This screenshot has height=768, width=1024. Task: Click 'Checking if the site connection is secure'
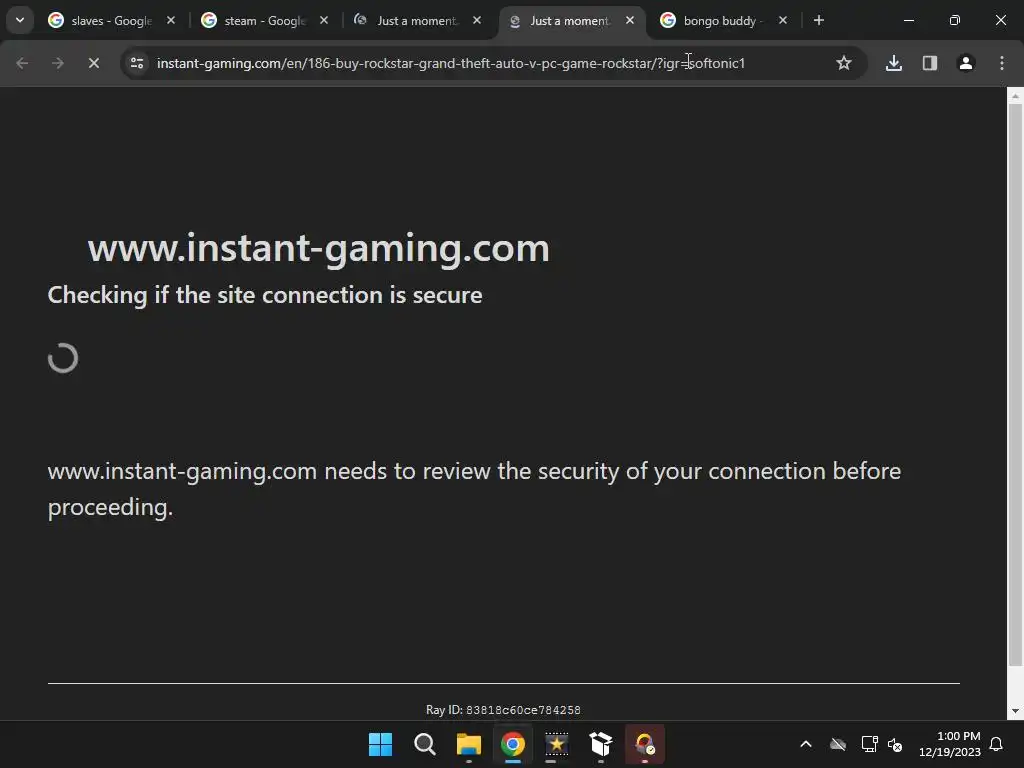click(x=265, y=295)
